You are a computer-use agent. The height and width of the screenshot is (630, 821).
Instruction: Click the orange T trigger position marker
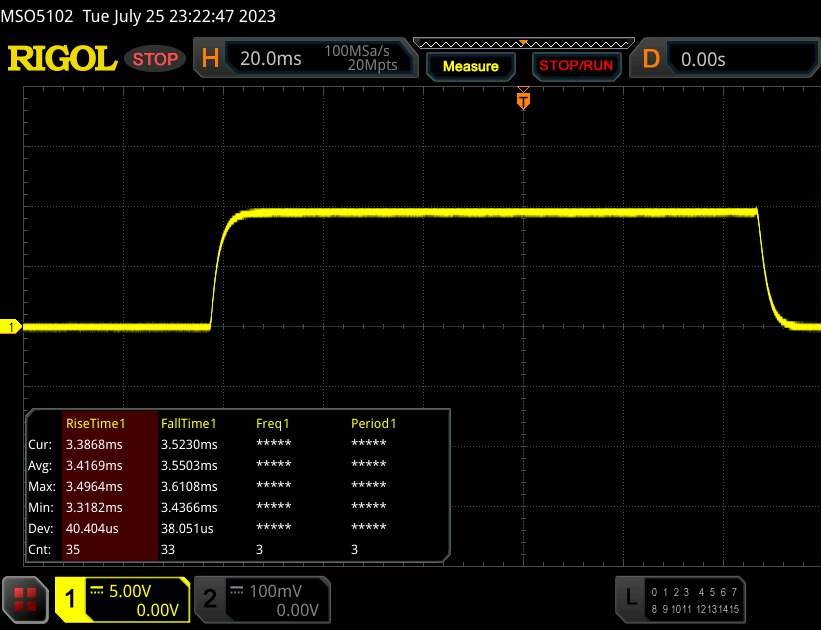click(523, 100)
